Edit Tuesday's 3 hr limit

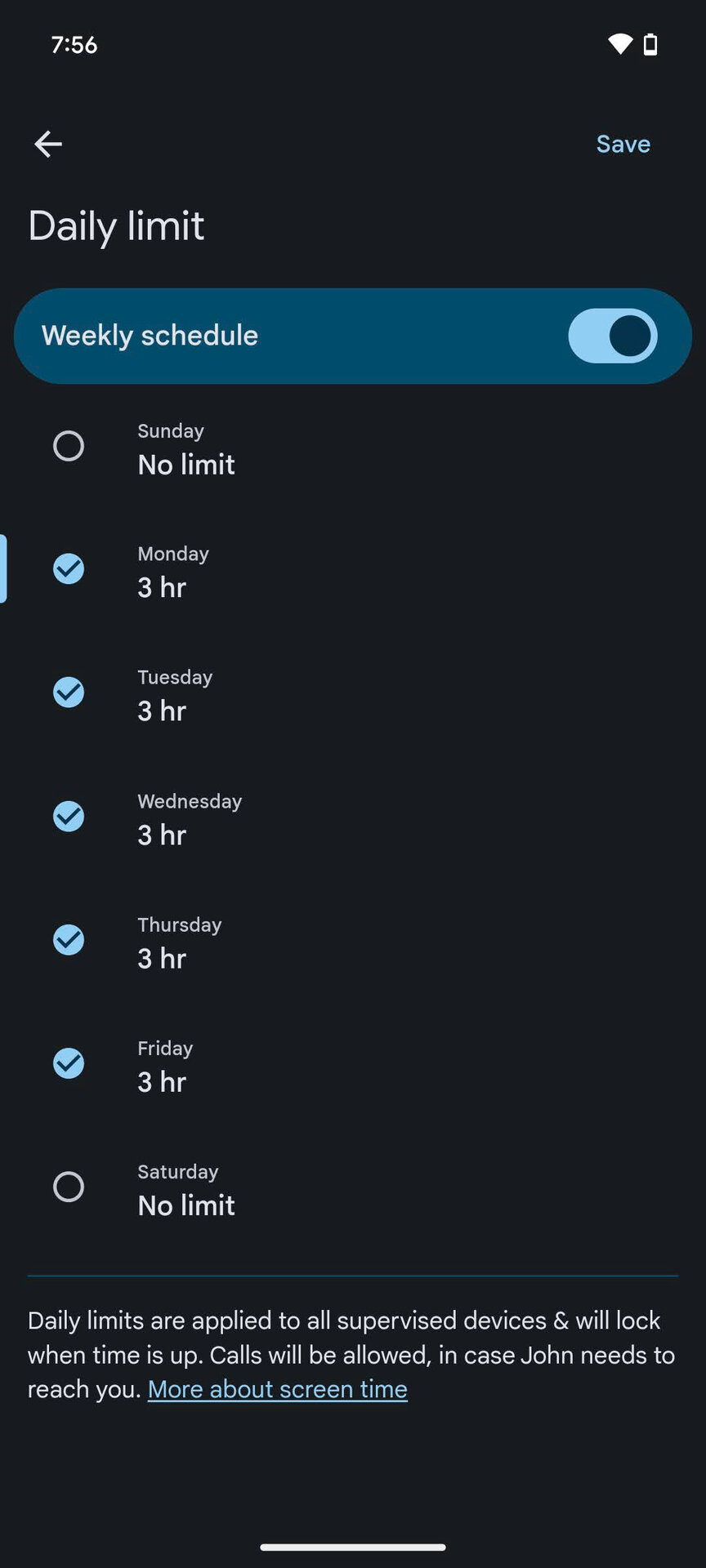pos(162,711)
